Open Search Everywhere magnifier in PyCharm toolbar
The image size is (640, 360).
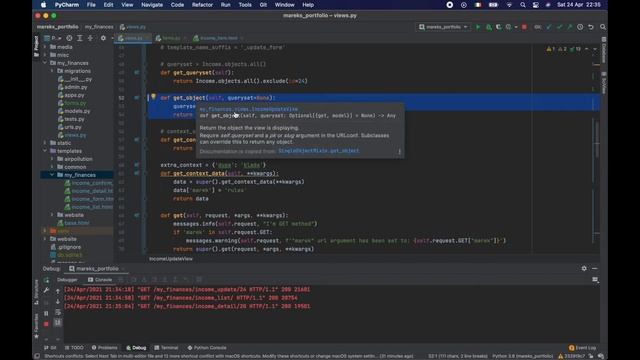pos(603,27)
